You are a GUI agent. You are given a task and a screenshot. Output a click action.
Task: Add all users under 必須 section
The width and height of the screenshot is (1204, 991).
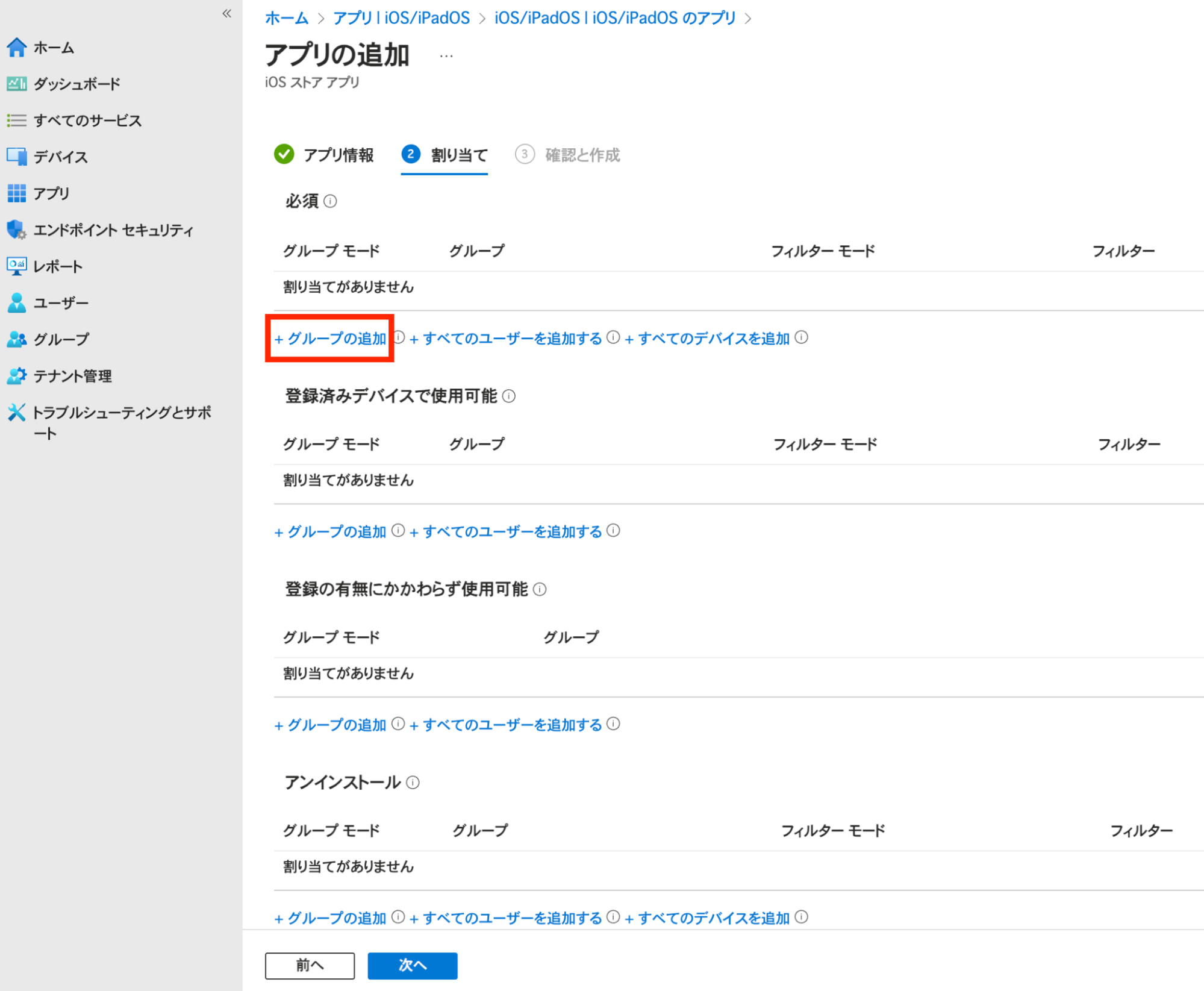pyautogui.click(x=506, y=339)
